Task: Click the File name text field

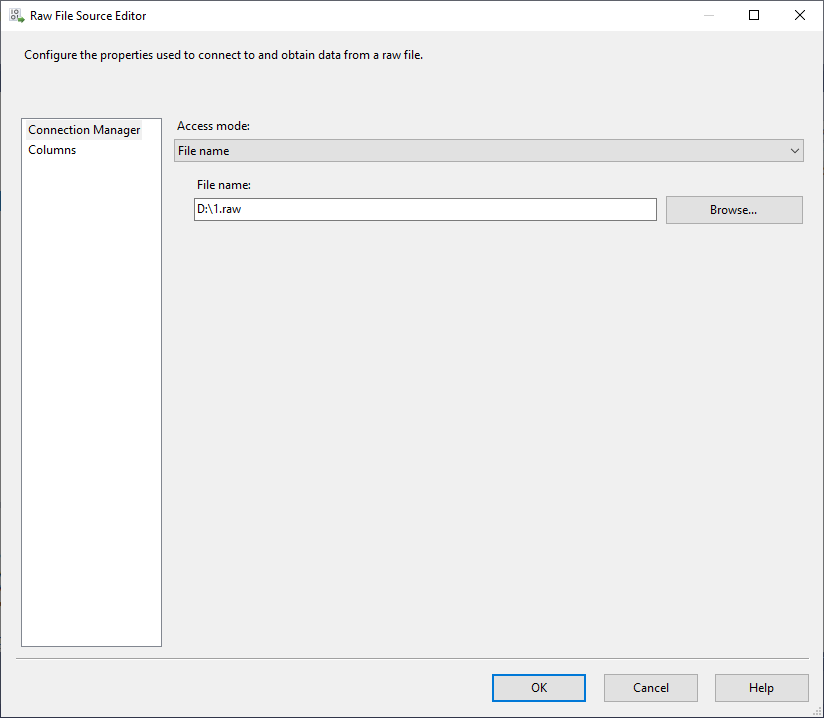Action: pos(425,209)
